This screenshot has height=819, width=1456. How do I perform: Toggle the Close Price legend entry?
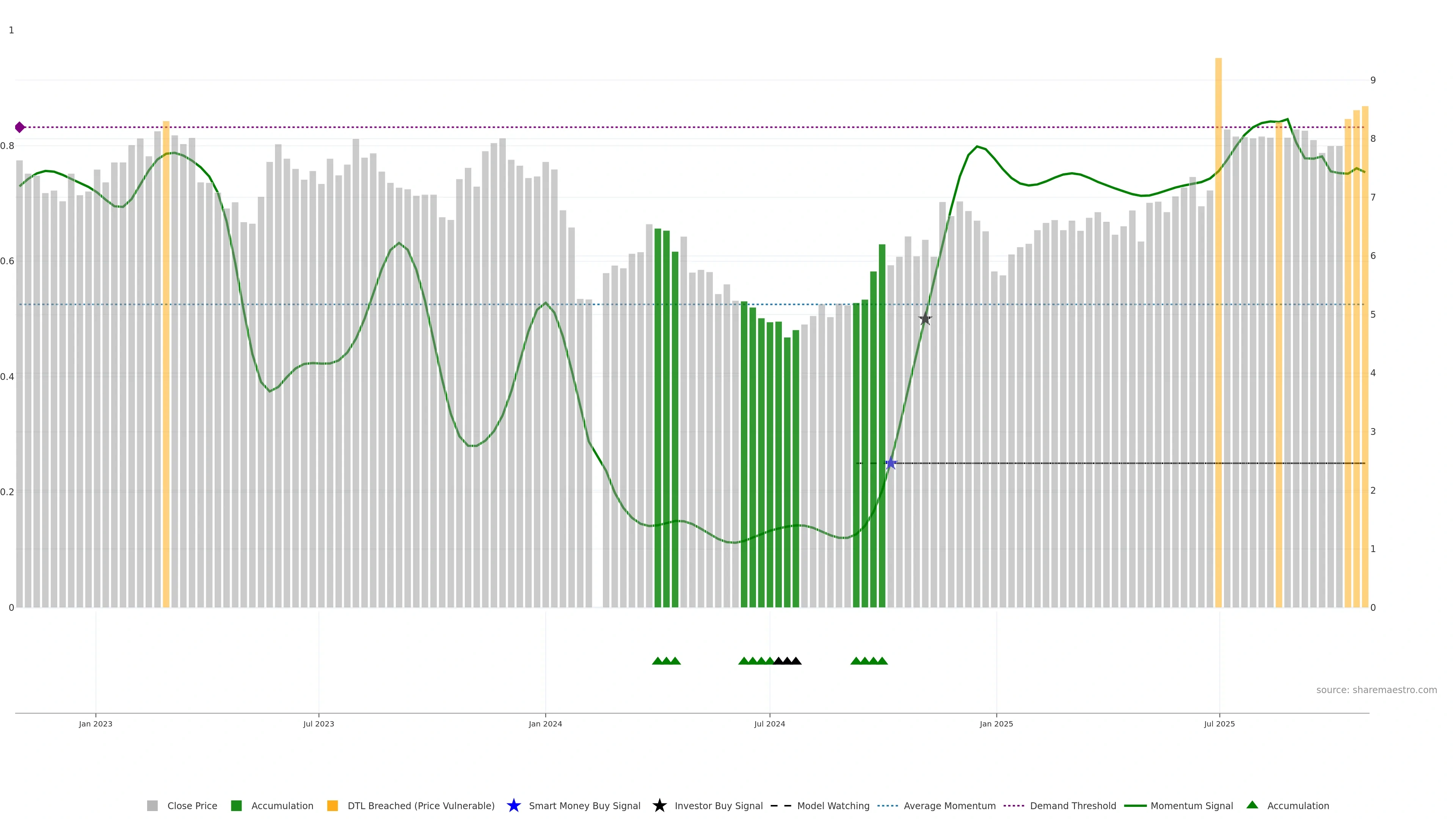tap(191, 806)
